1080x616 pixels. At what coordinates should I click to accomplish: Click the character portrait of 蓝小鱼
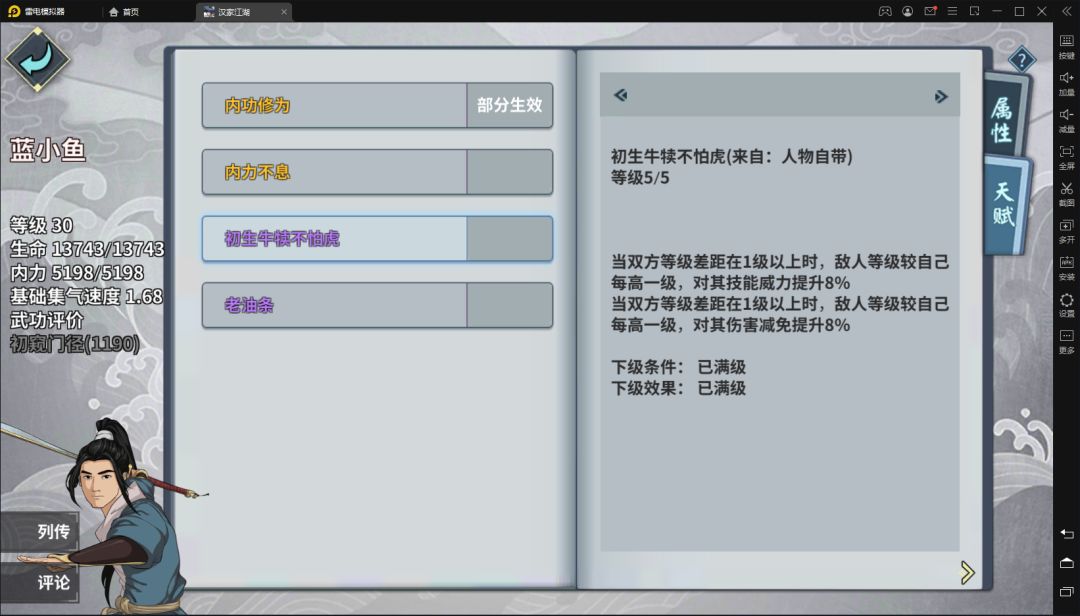(110, 517)
